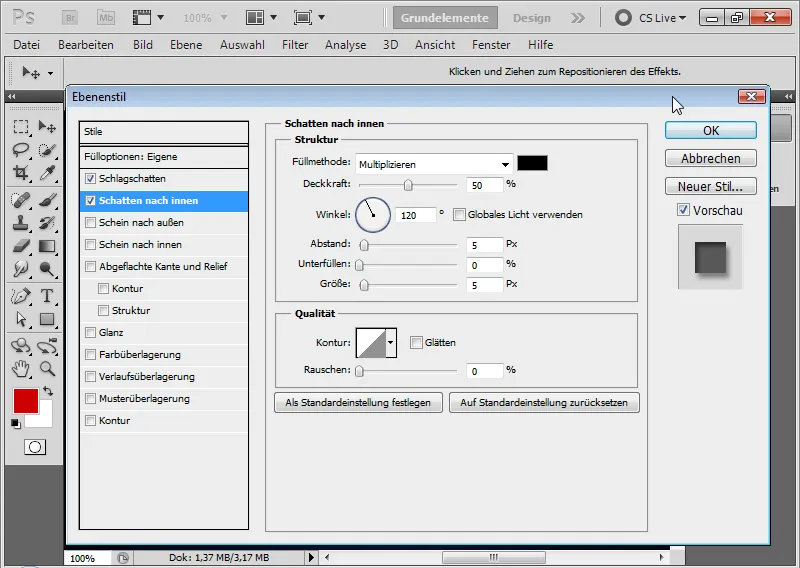Viewport: 800px width, 568px height.
Task: Select the Clone Stamp tool
Action: (21, 223)
